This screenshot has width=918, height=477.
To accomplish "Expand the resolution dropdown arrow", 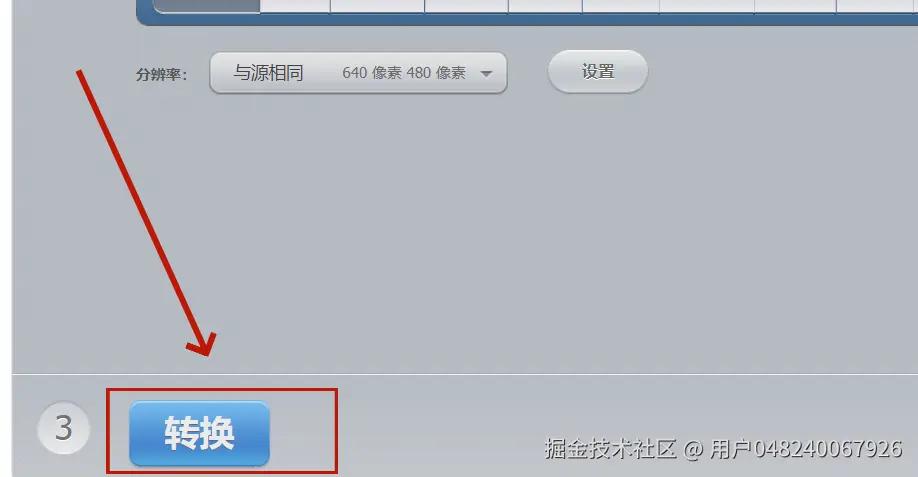I will (x=486, y=73).
